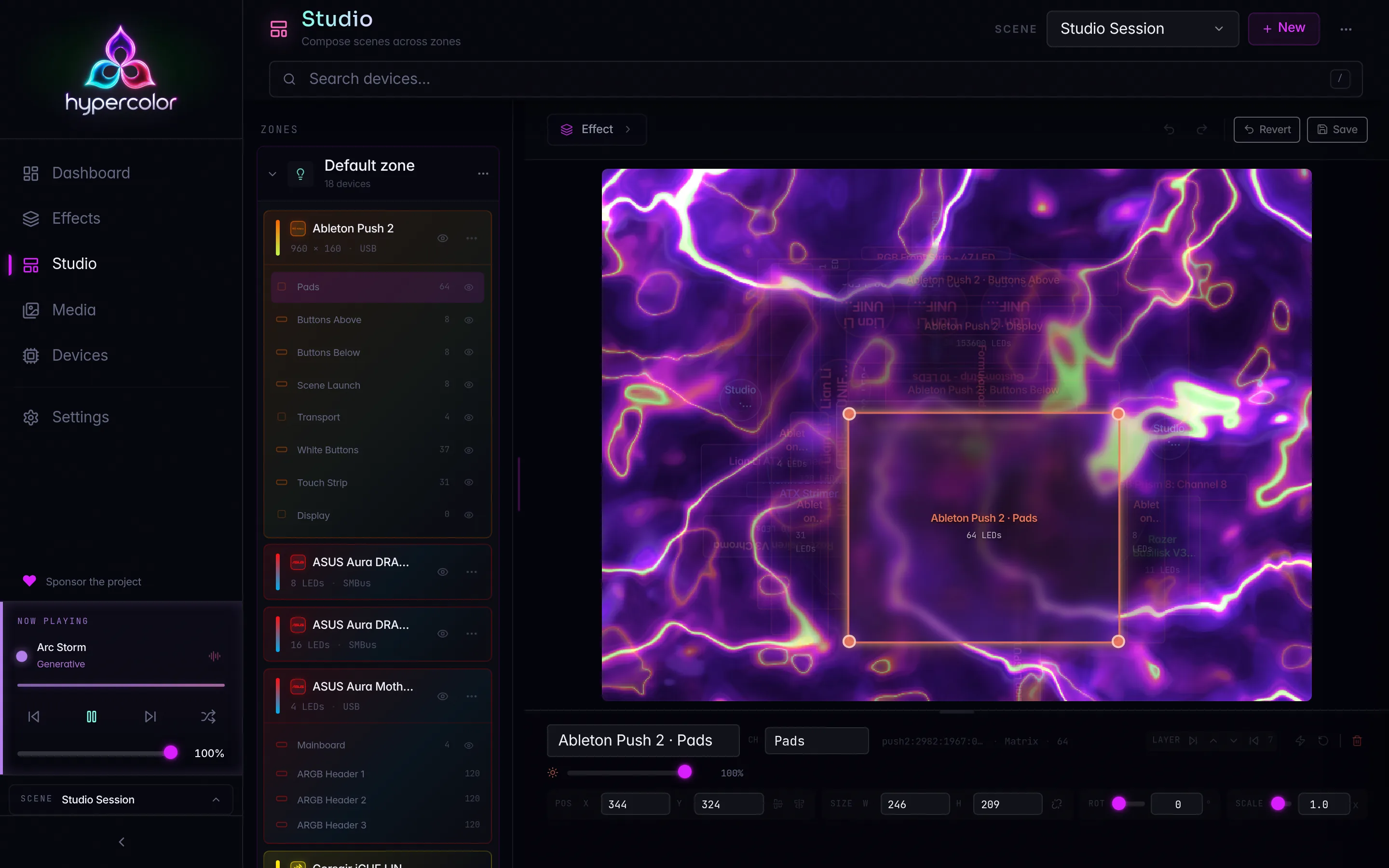Expand the Effect panel chevron
The image size is (1389, 868).
pos(628,129)
